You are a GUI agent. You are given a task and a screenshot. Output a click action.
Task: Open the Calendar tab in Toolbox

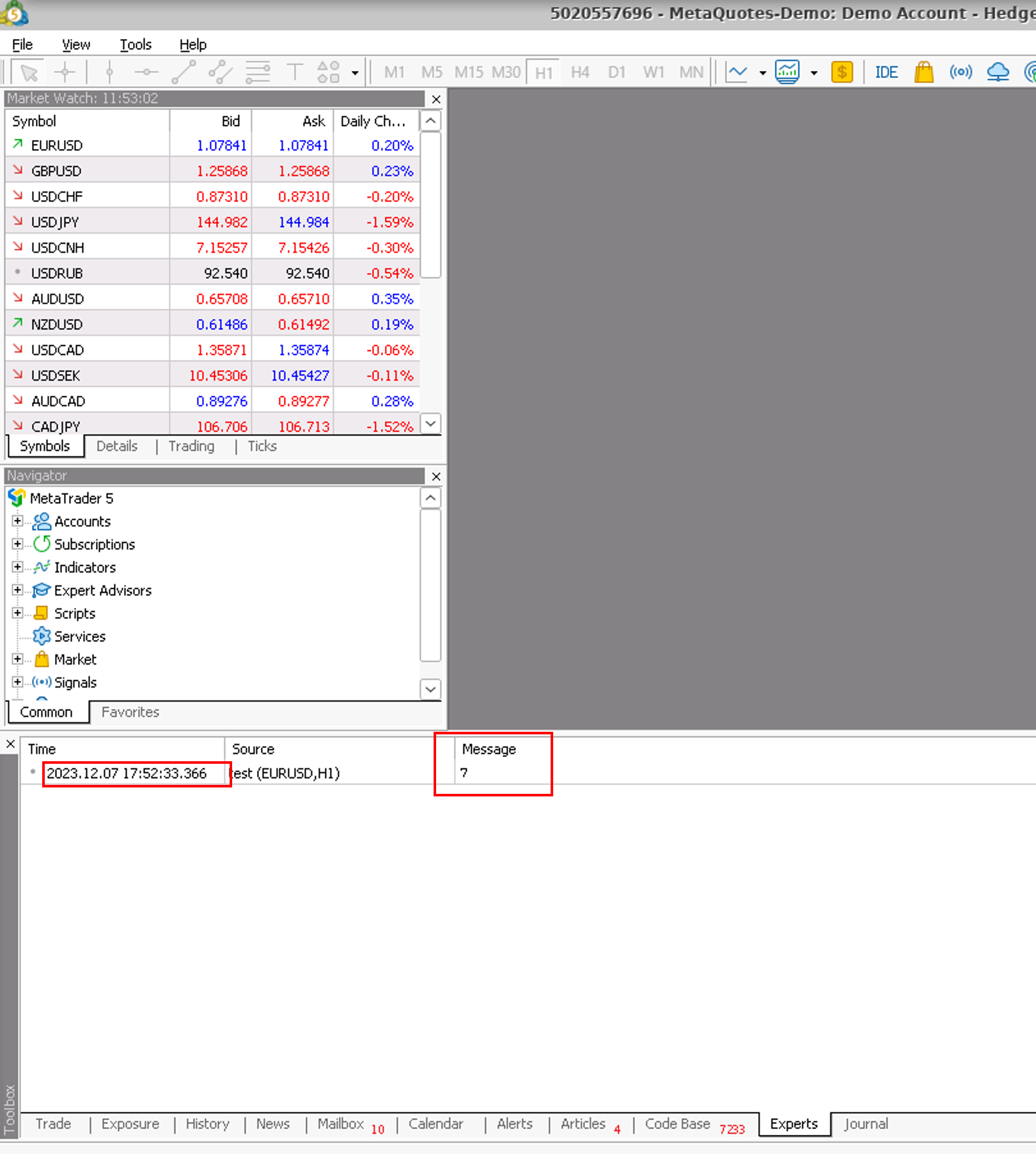[x=436, y=1124]
